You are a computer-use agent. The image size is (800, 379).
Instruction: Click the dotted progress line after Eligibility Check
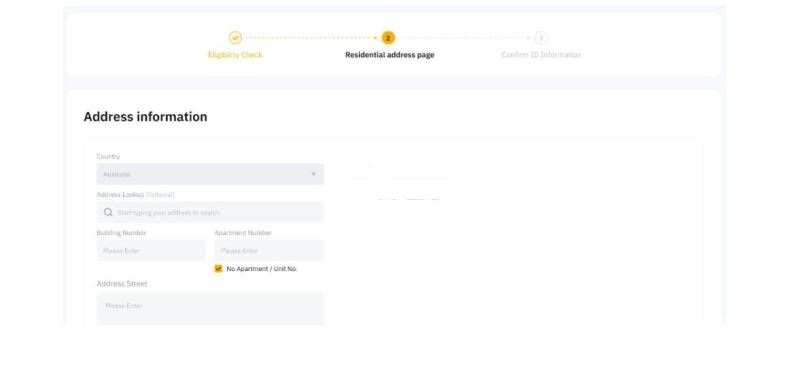click(x=311, y=38)
